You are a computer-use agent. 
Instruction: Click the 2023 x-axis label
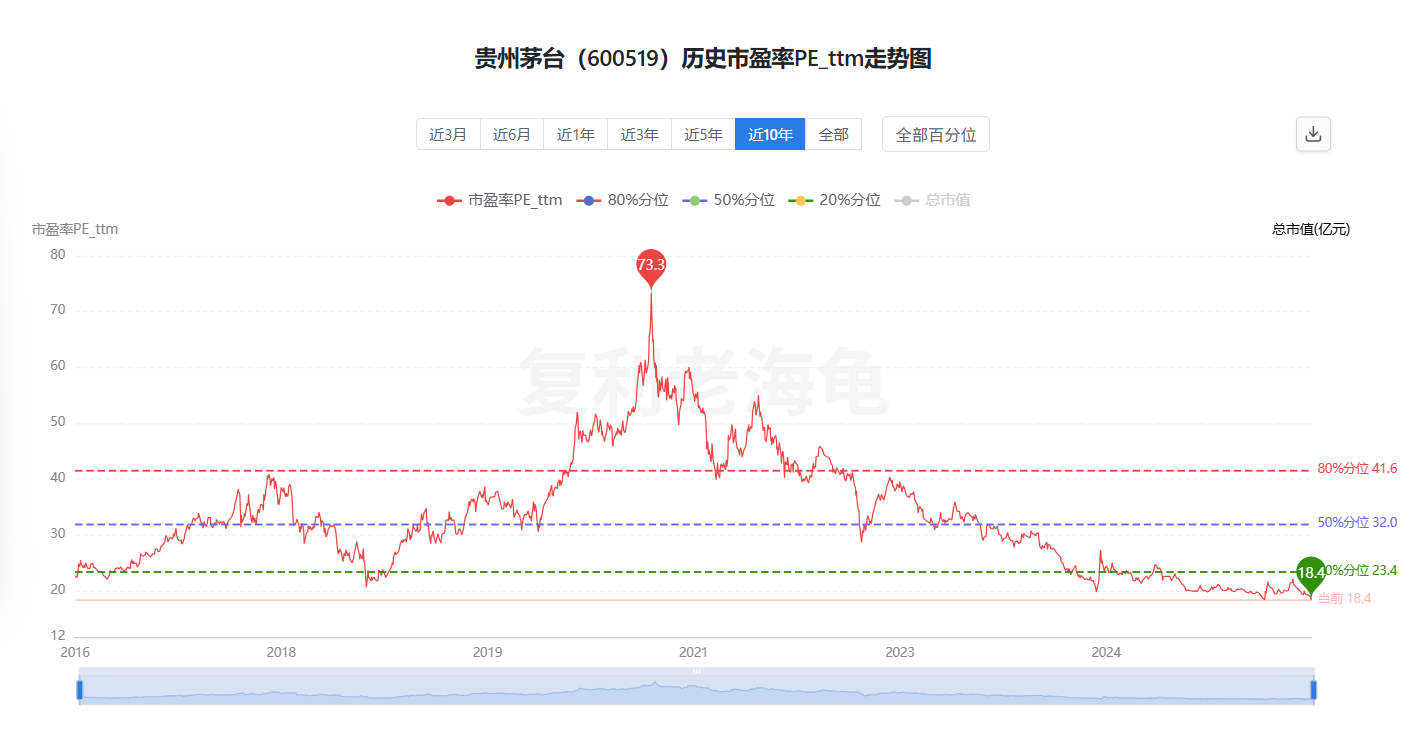(899, 653)
